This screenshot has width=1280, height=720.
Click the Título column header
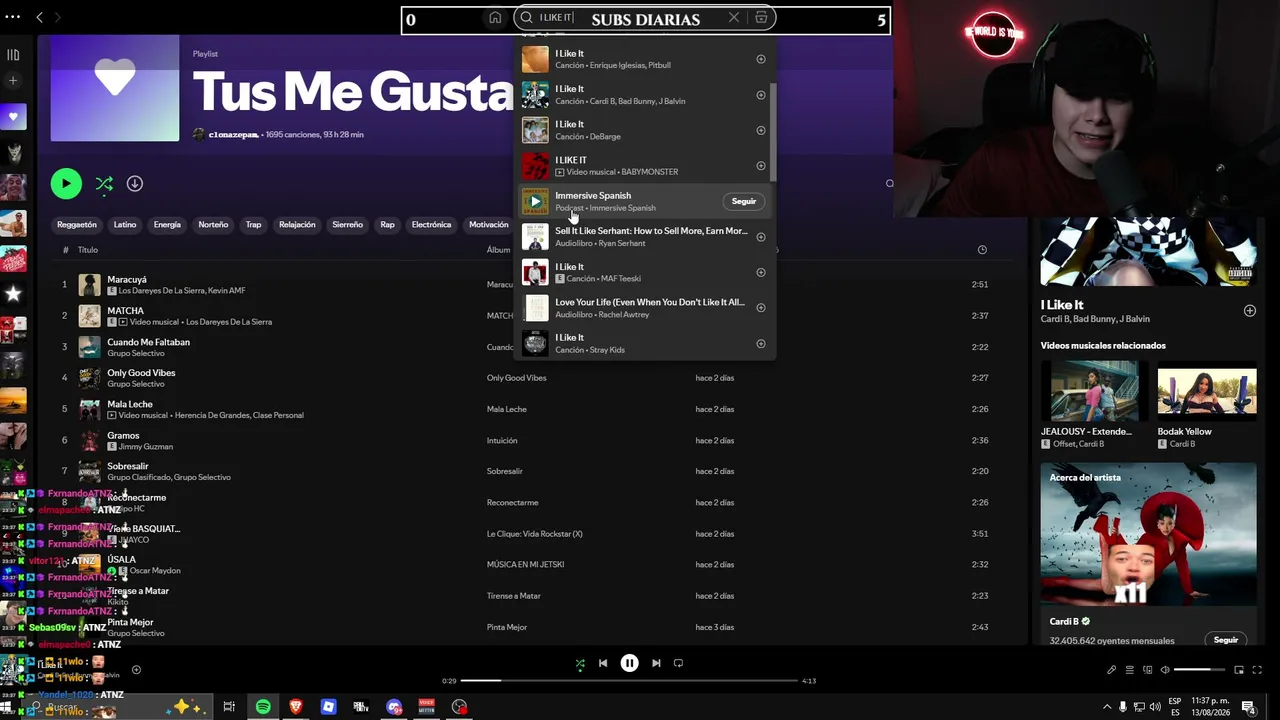88,250
